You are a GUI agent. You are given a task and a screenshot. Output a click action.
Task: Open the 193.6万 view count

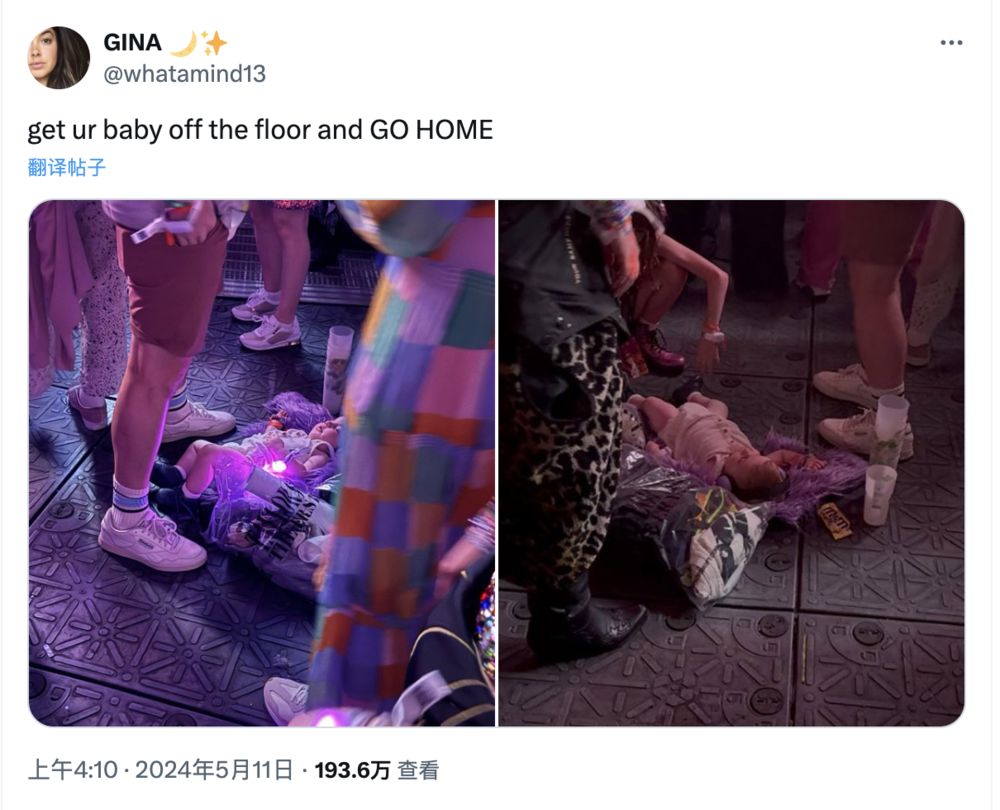click(x=352, y=770)
